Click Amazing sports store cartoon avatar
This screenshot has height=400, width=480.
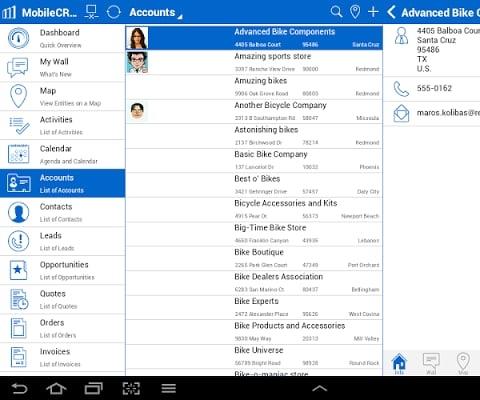(x=137, y=63)
